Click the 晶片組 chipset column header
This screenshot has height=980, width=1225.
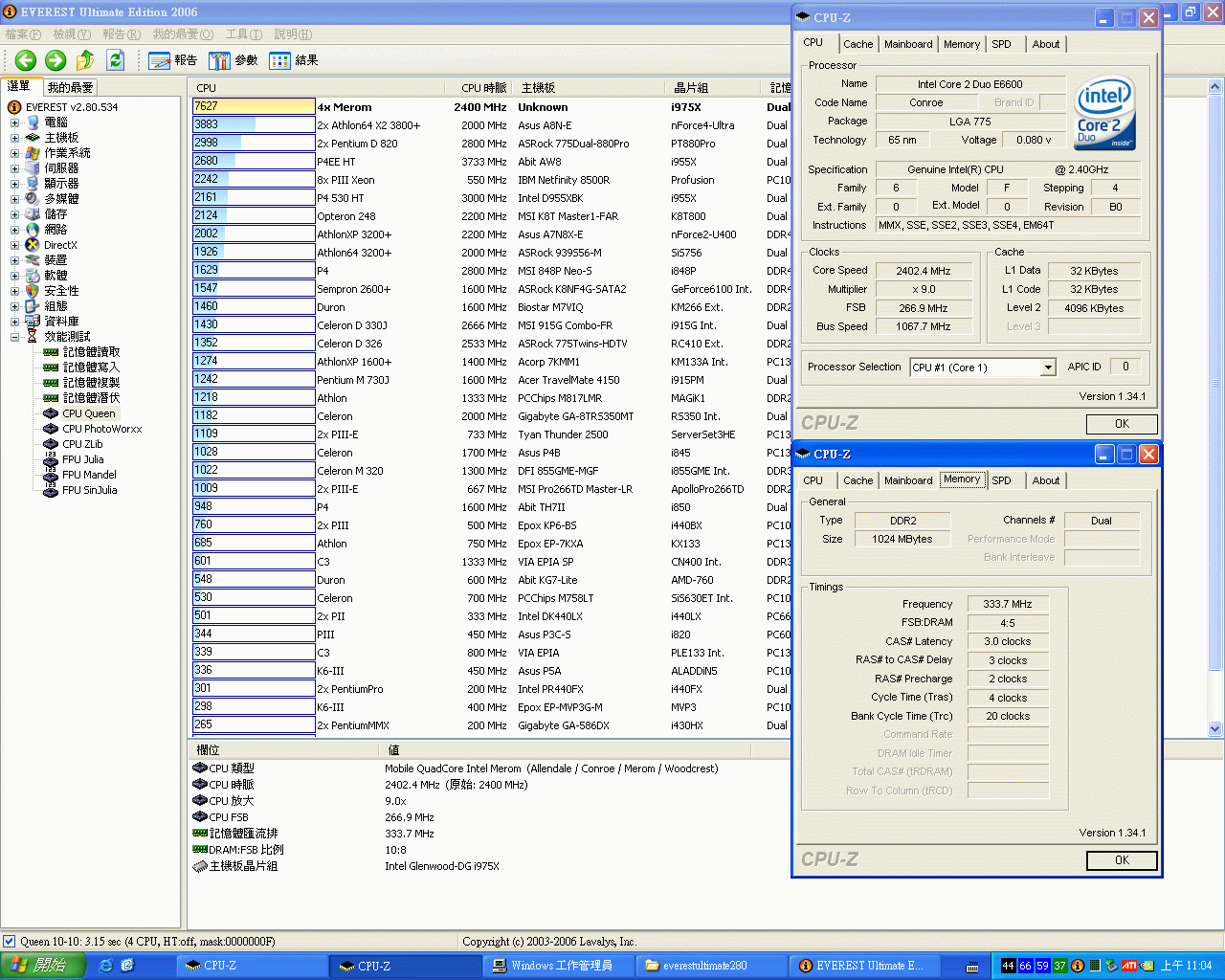coord(713,88)
